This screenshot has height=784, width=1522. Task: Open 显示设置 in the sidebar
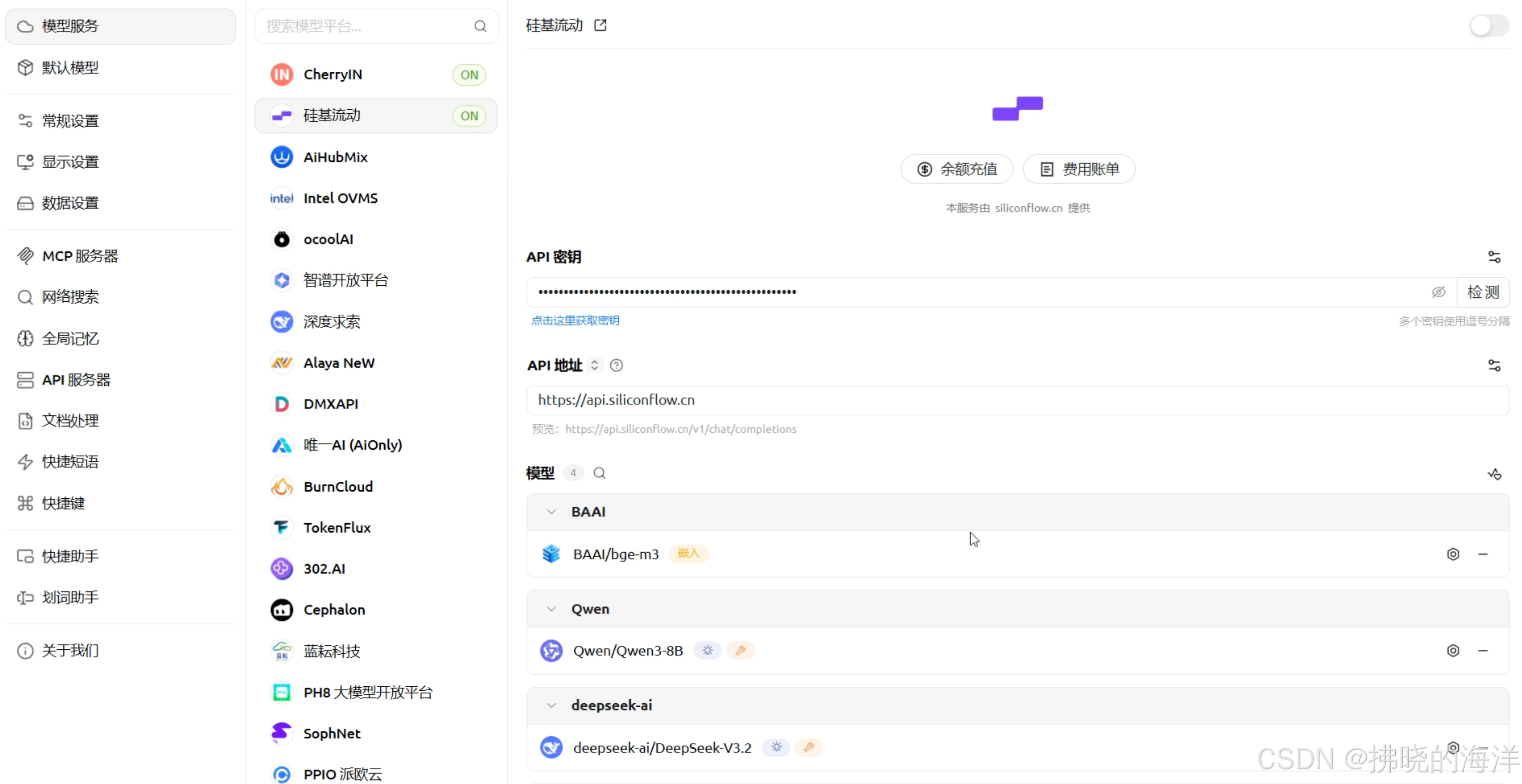click(x=70, y=162)
